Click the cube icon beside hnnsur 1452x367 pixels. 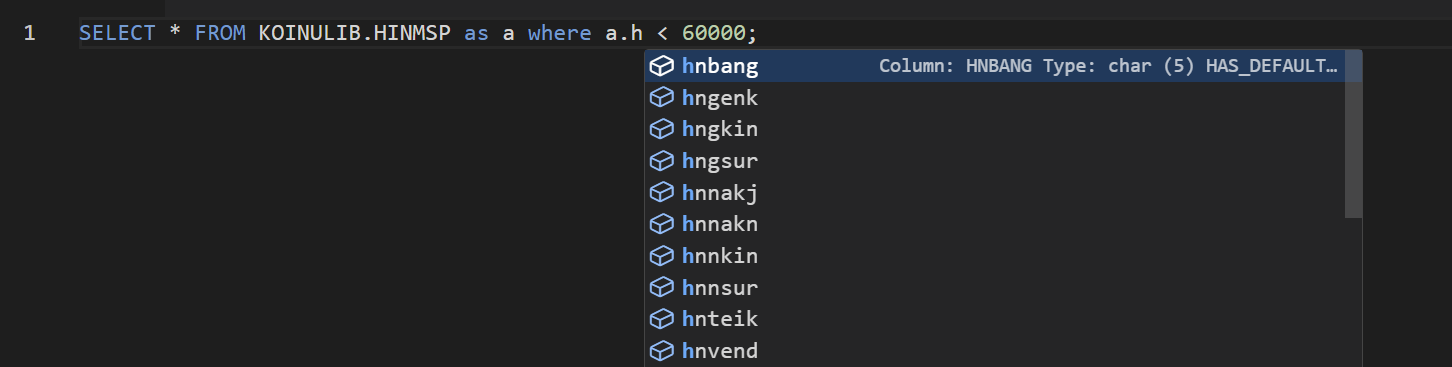[660, 288]
